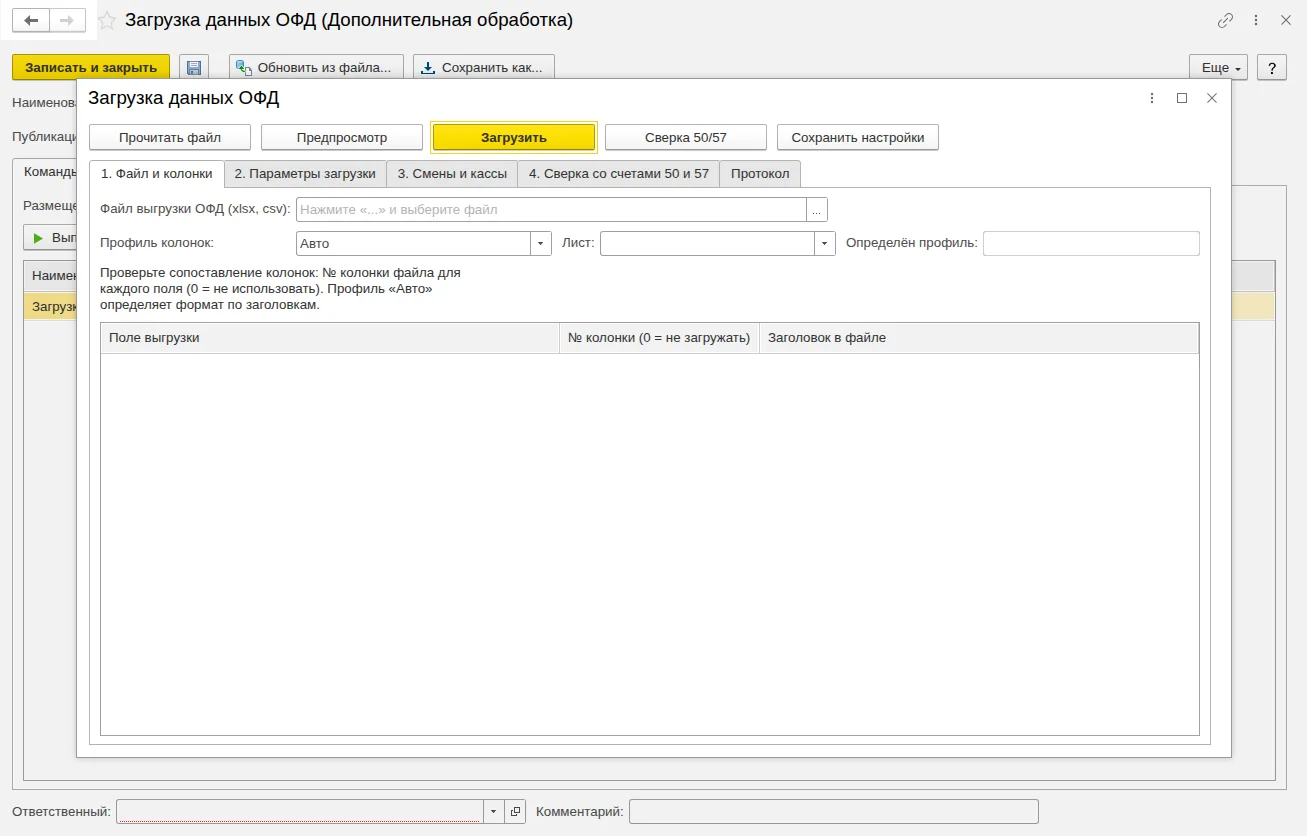Close the Загрузка данных ОФД dialog
Viewport: 1307px width, 836px height.
(x=1212, y=98)
